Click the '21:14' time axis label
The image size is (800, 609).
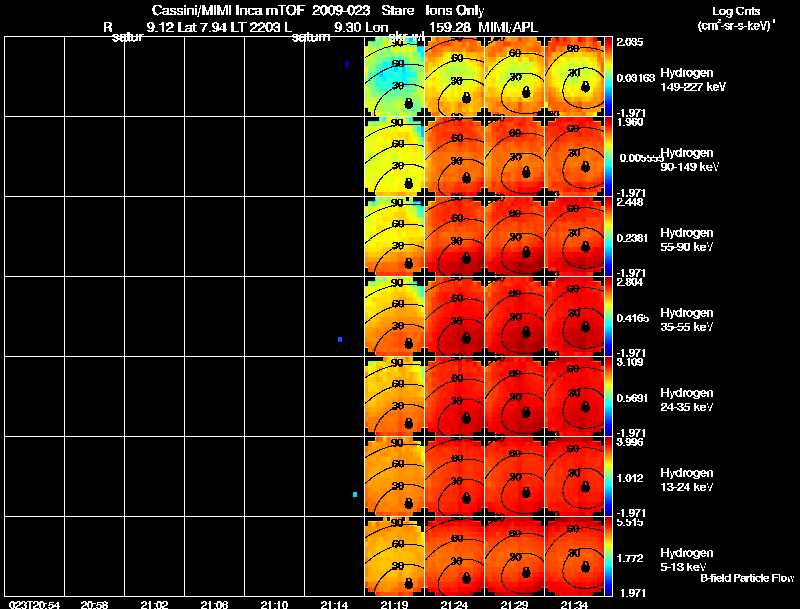pyautogui.click(x=334, y=604)
